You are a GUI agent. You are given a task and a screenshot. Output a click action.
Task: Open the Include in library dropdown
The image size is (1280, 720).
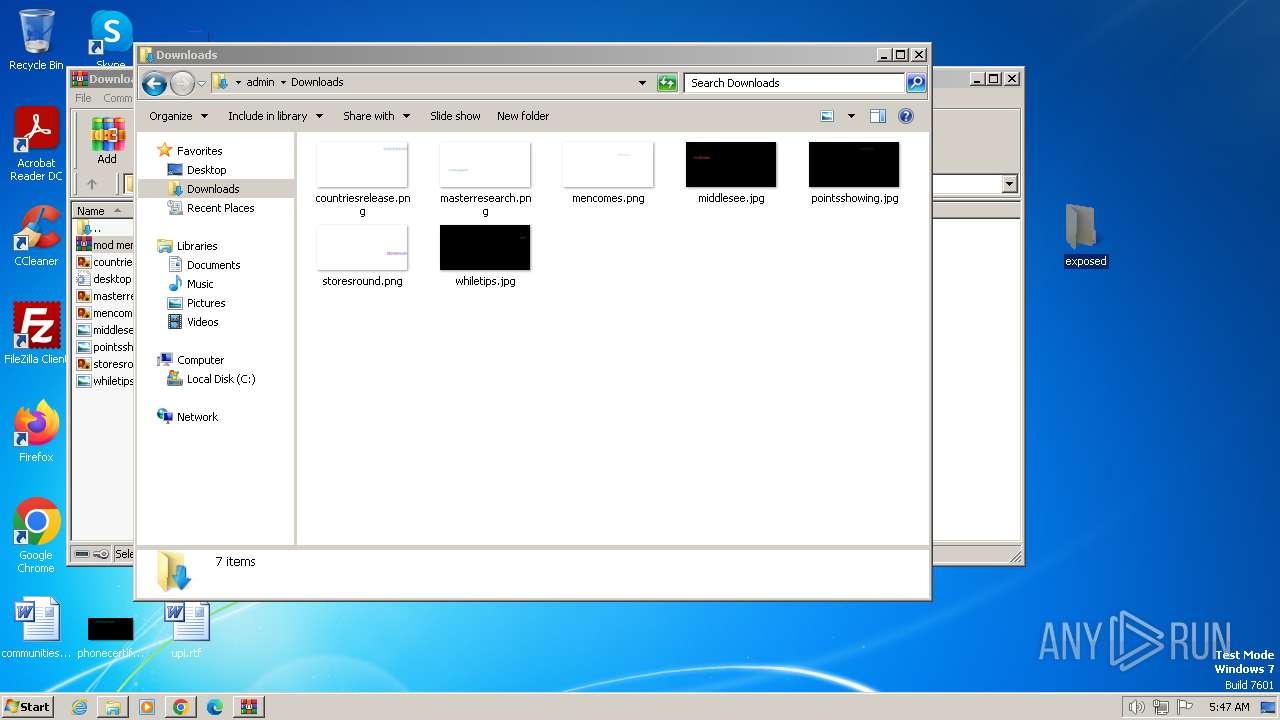coord(275,116)
